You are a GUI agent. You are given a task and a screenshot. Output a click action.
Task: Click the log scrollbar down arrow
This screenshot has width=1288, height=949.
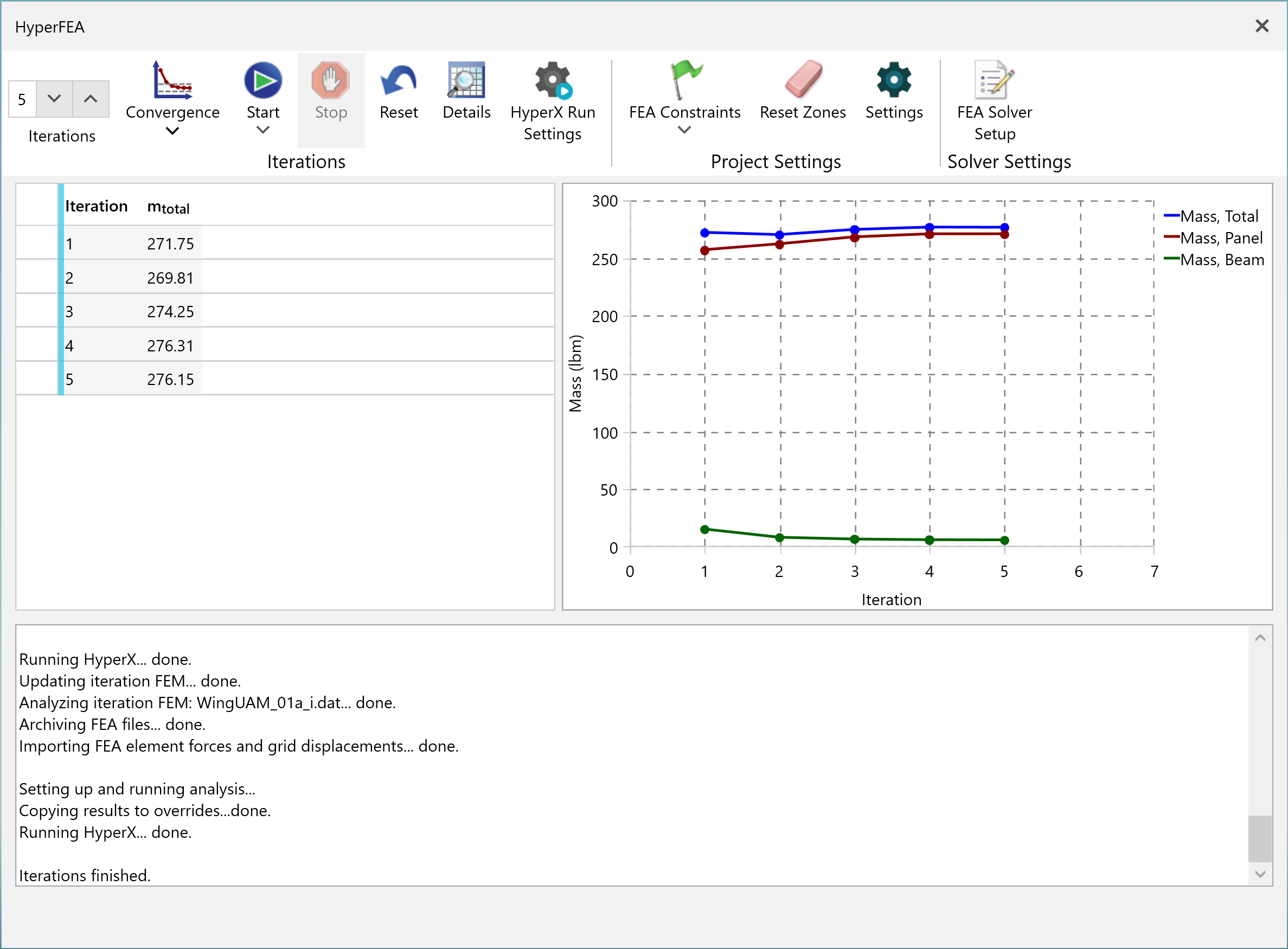tap(1260, 874)
